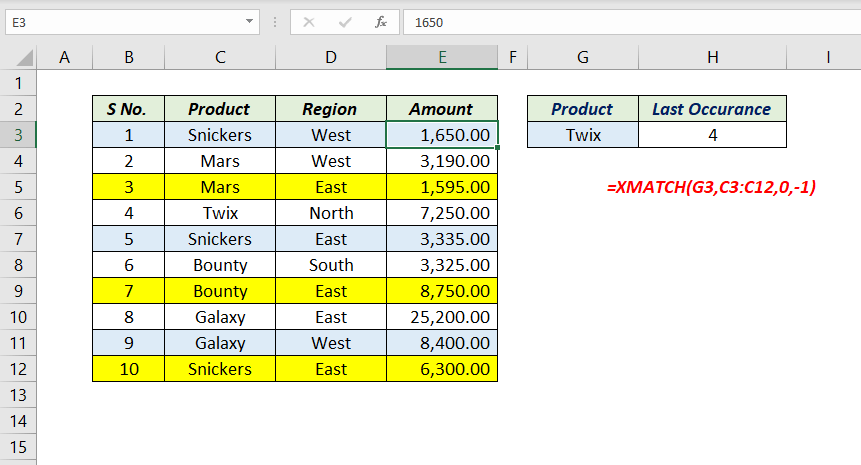Select the S No. cell showing 6
Viewport: 861px width, 465px height.
point(128,265)
